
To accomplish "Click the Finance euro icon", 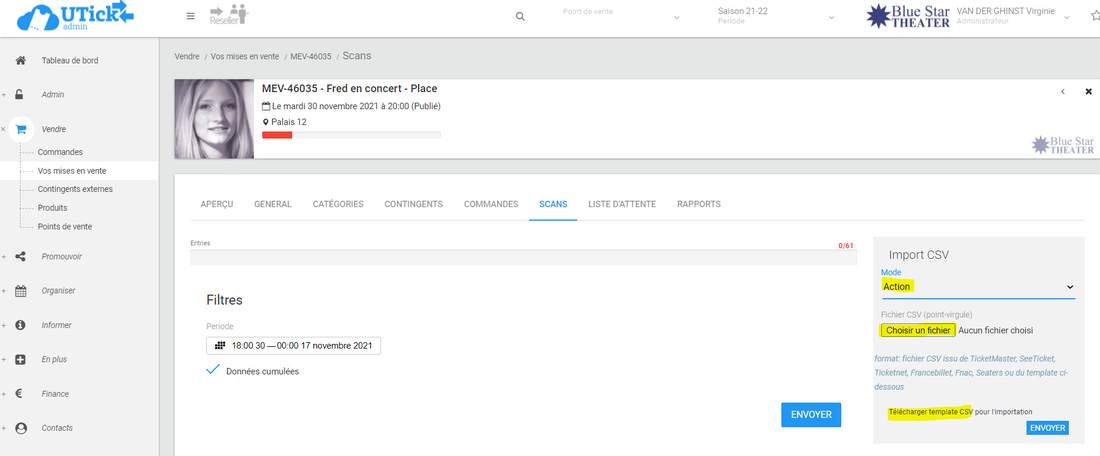I will (x=20, y=394).
